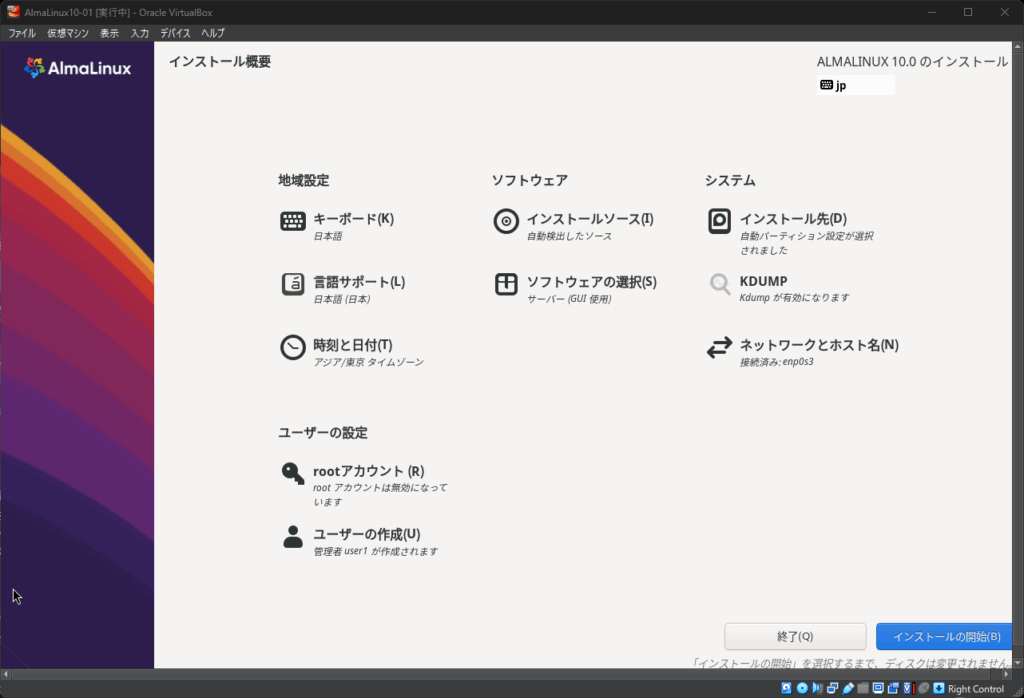
Task: Open the ファイル menu
Action: tap(22, 33)
